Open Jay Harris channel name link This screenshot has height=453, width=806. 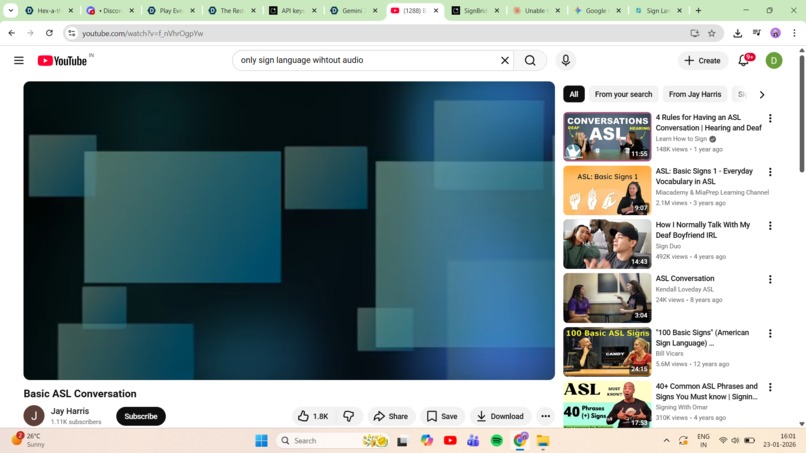click(x=70, y=411)
